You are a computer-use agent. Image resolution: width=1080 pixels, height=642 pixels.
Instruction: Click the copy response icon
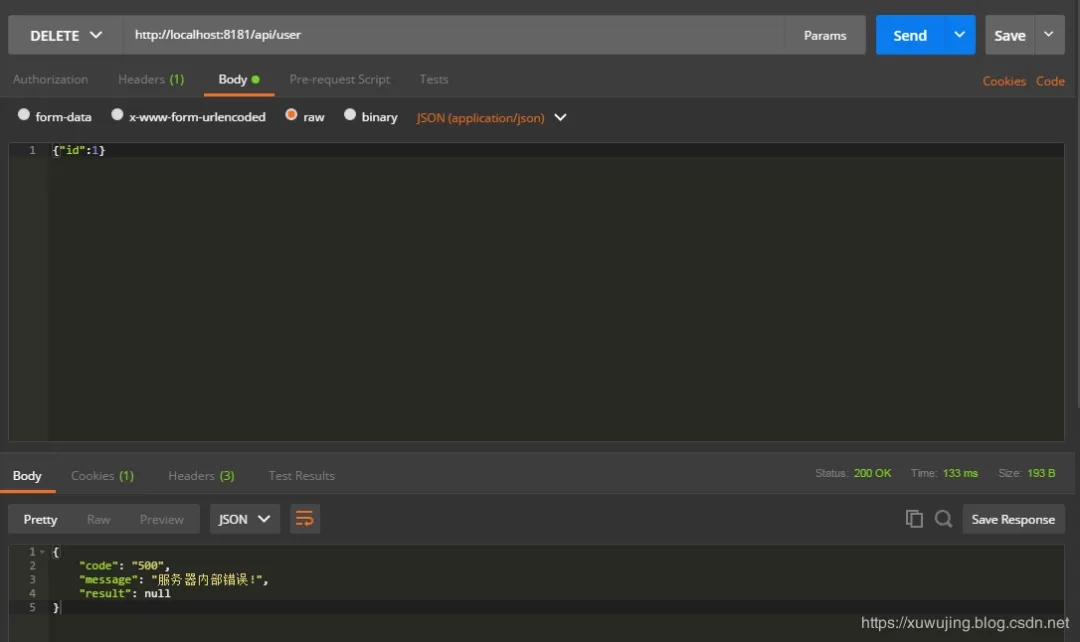914,519
